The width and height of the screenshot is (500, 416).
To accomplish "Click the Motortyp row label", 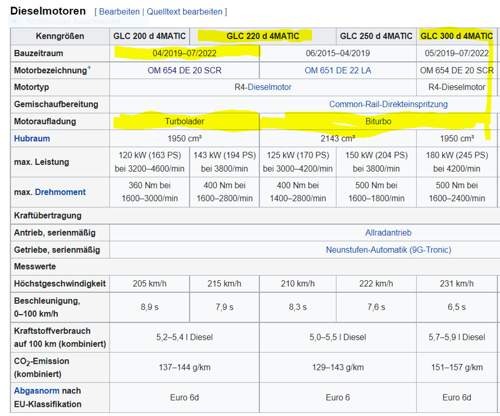I will pyautogui.click(x=60, y=87).
